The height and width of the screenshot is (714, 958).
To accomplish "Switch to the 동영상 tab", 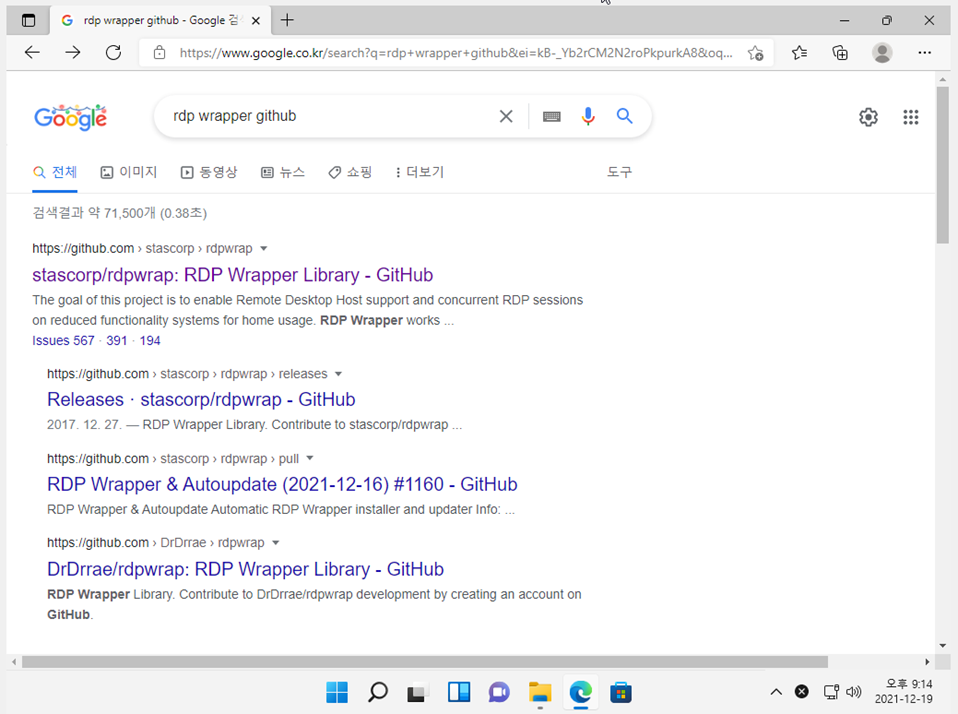I will (209, 172).
